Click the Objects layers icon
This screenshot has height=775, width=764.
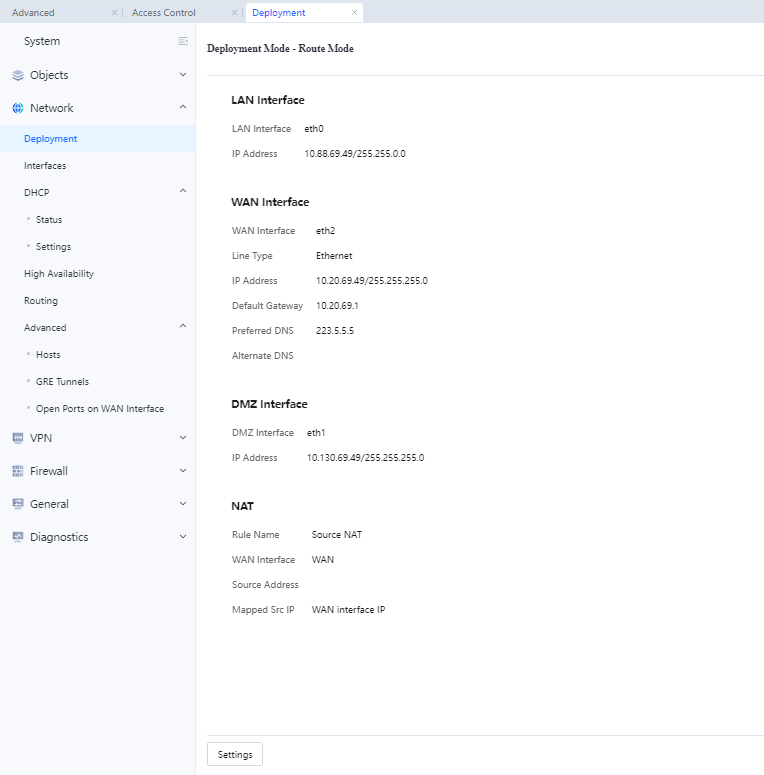coord(18,75)
